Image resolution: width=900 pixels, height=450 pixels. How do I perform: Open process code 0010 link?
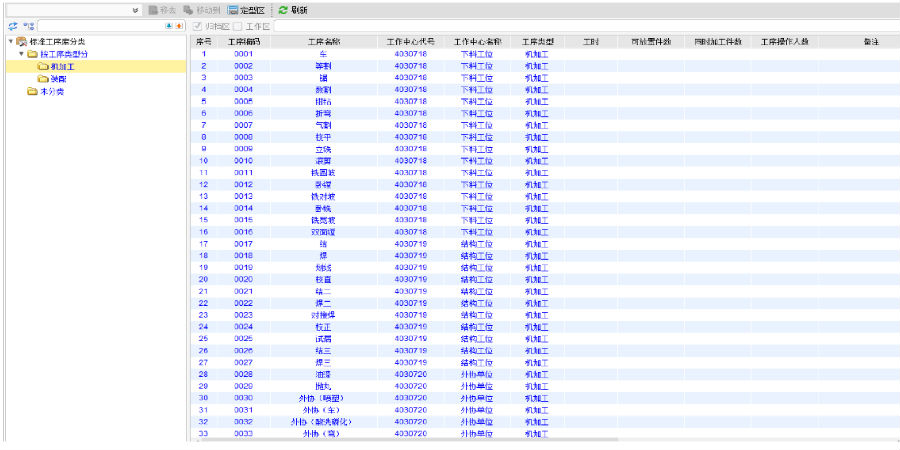(x=243, y=160)
